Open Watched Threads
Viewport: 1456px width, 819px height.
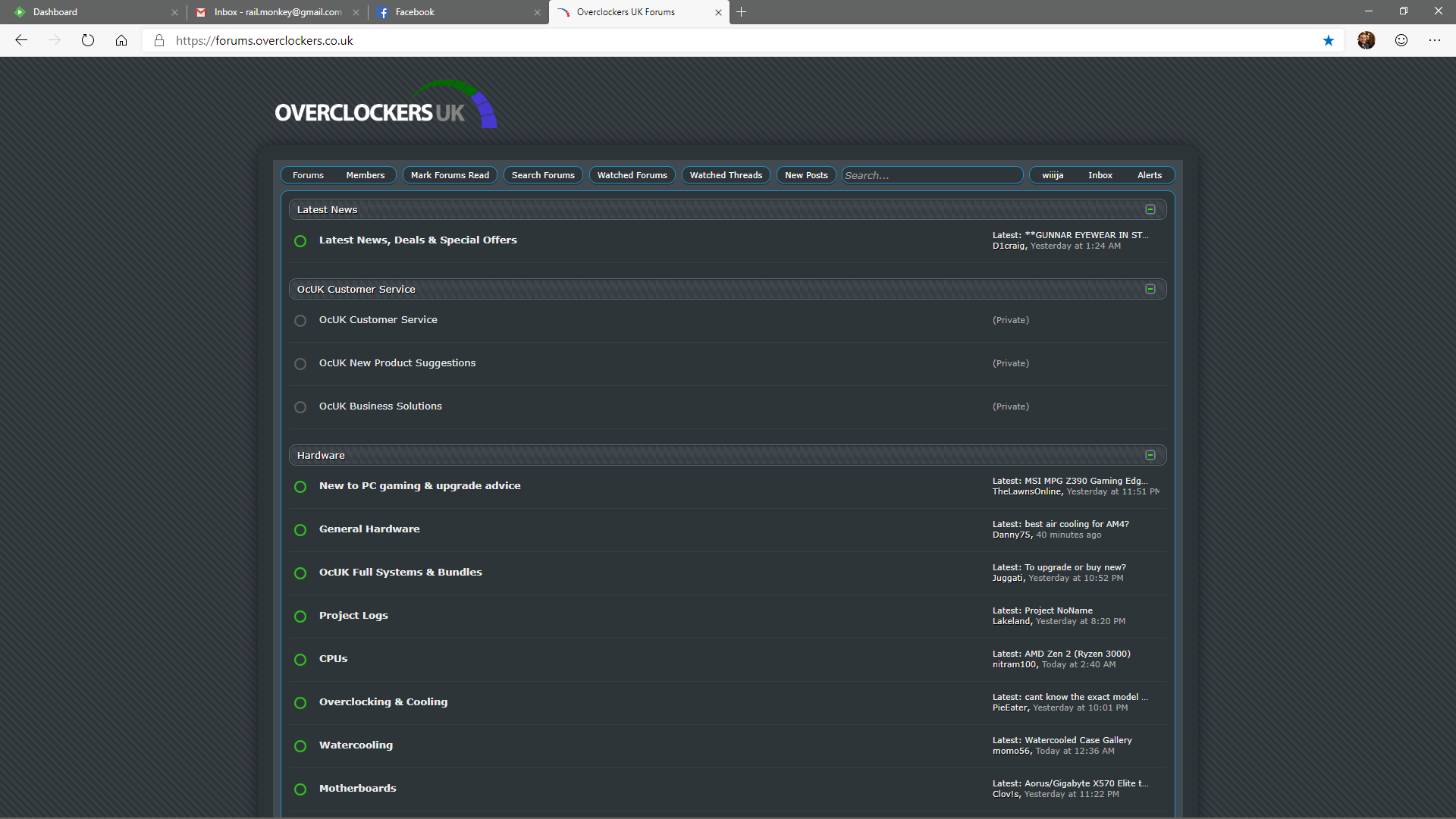pyautogui.click(x=726, y=175)
